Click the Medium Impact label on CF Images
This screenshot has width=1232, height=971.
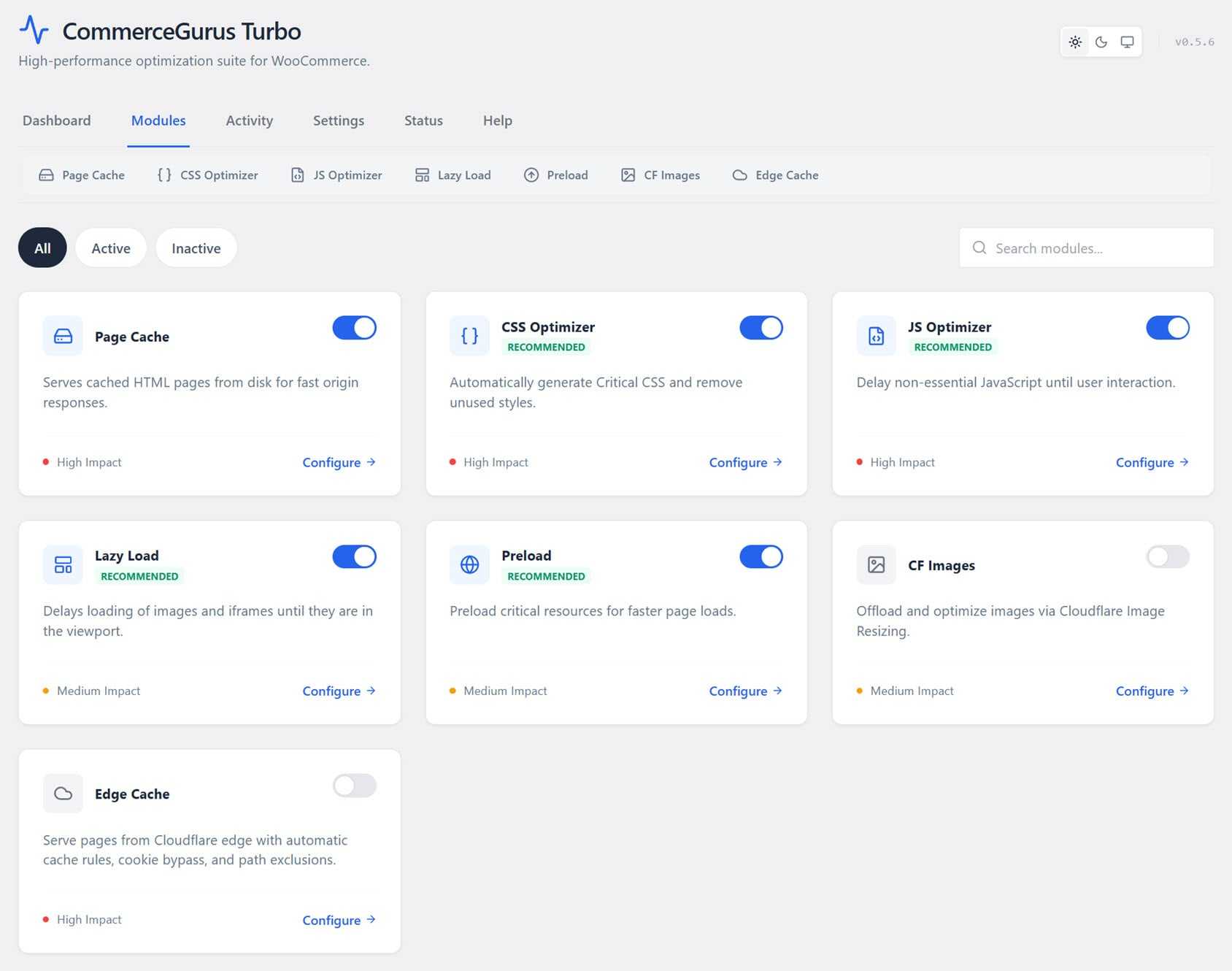click(912, 691)
